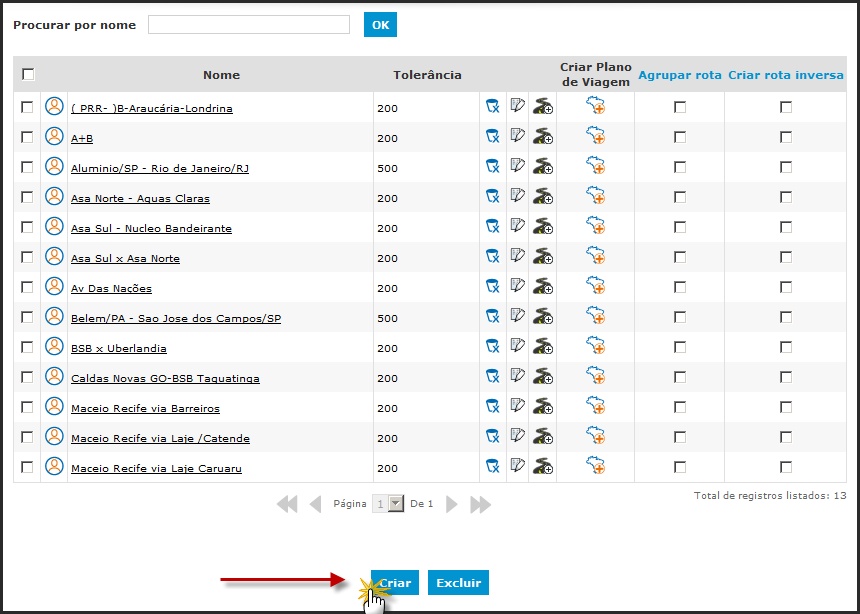Screen dimensions: 860x614
Task: Click the user icon beside Caldas Novas GO-BSB Taguatinga
Action: click(54, 376)
